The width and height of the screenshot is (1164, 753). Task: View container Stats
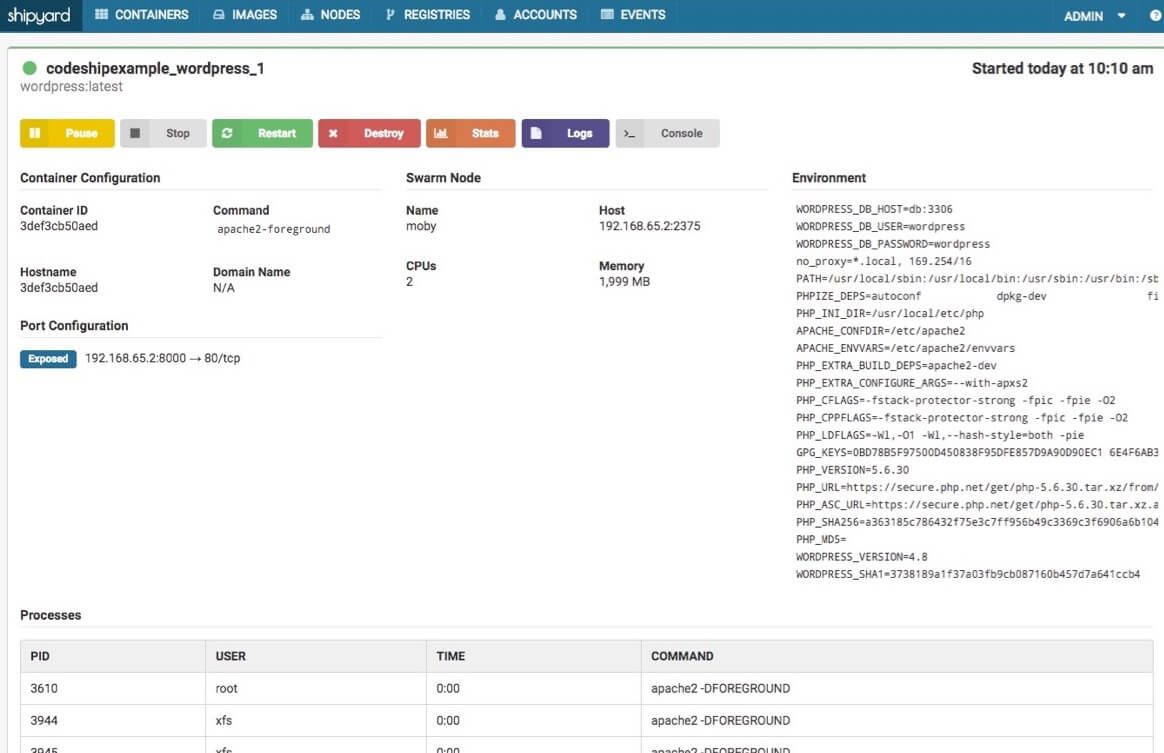click(470, 133)
